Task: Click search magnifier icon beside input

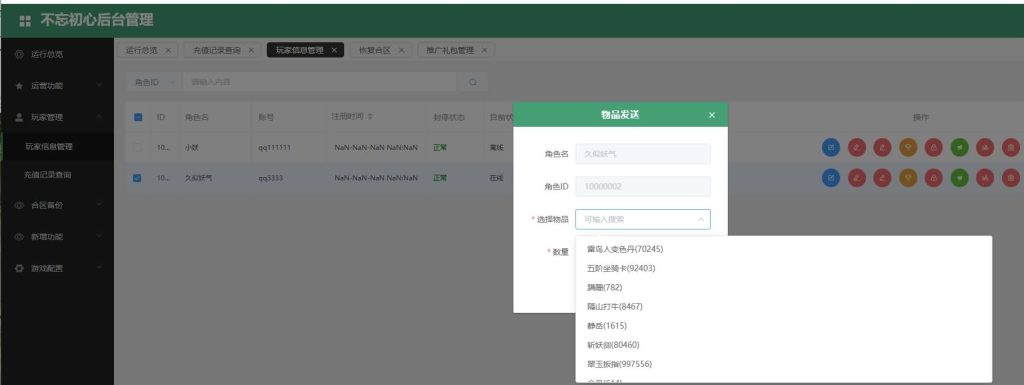Action: coord(473,82)
